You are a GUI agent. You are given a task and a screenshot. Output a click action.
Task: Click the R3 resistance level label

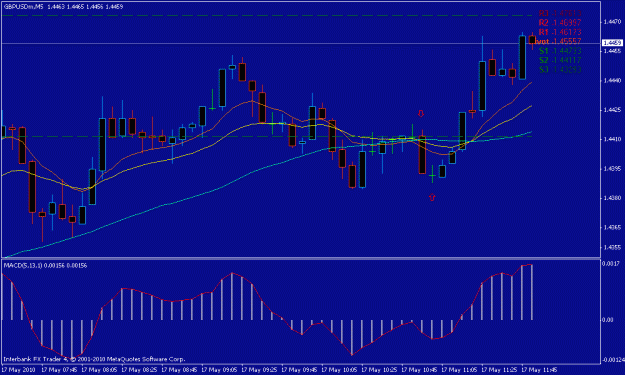click(560, 13)
